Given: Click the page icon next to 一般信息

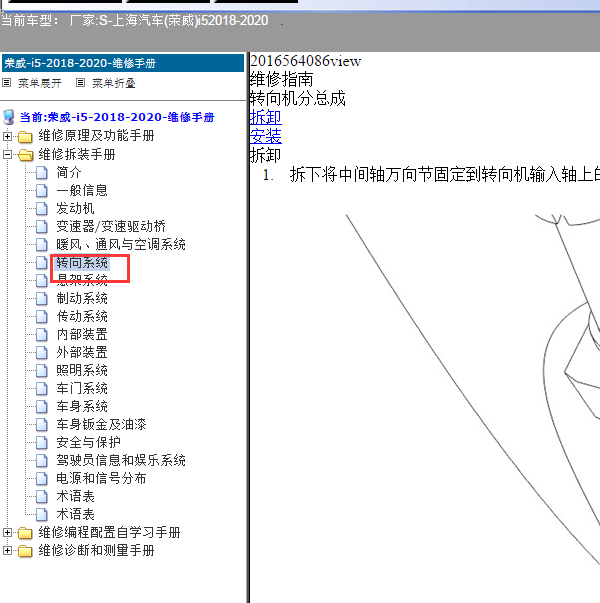Looking at the screenshot, I should tap(42, 191).
